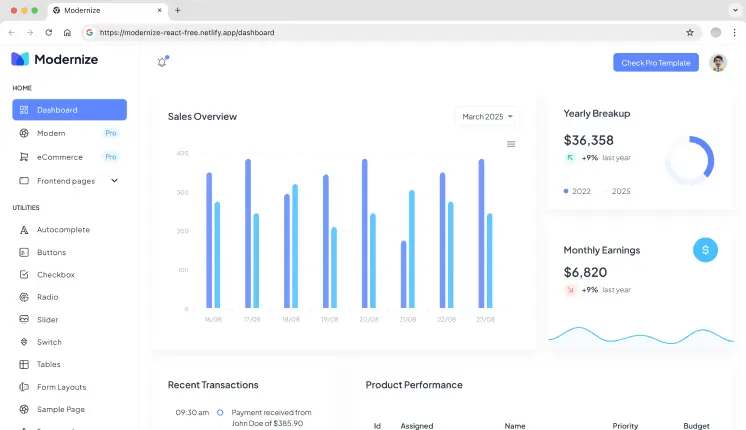Open a new browser tab
Image resolution: width=746 pixels, height=430 pixels.
point(178,10)
